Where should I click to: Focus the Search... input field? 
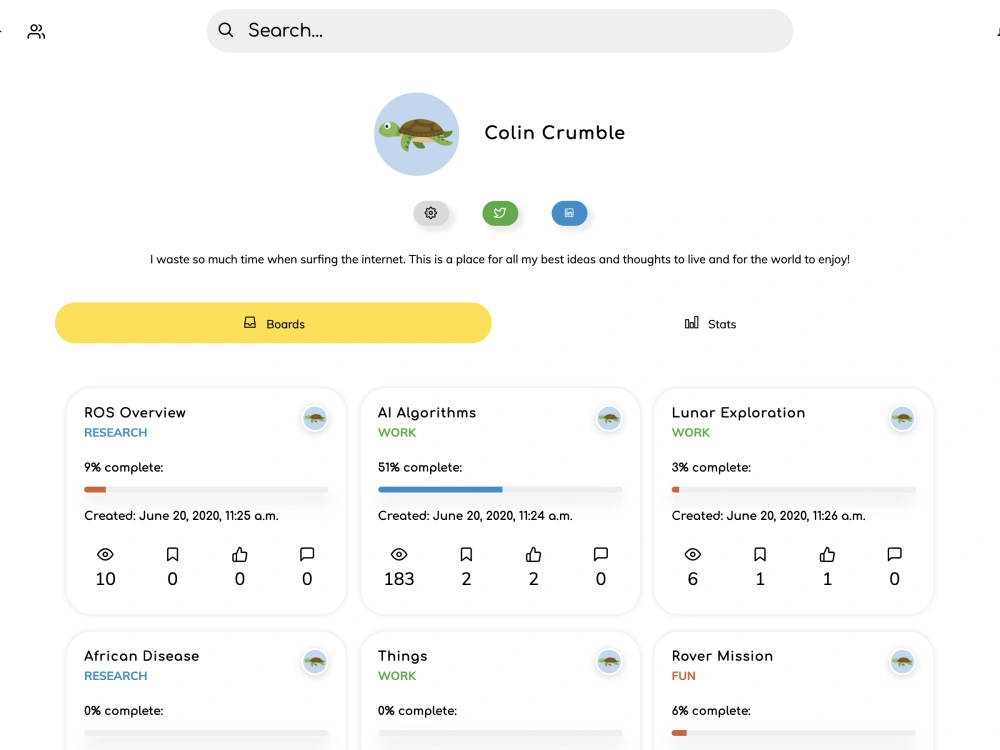[499, 31]
